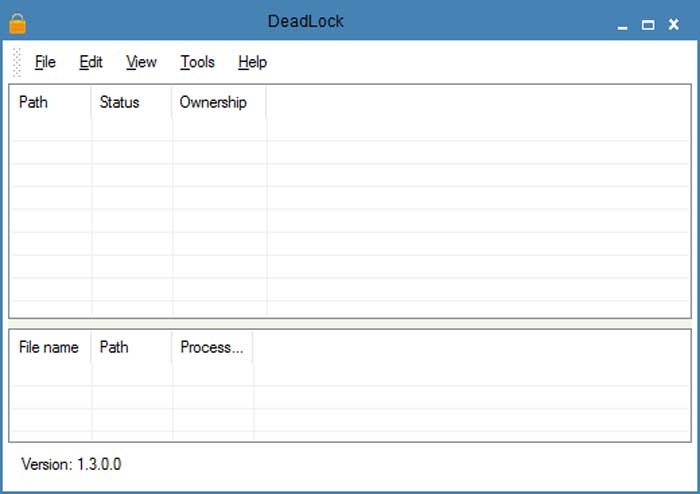Screen dimensions: 700x494
Task: Close the DeadLock window
Action: 674,25
